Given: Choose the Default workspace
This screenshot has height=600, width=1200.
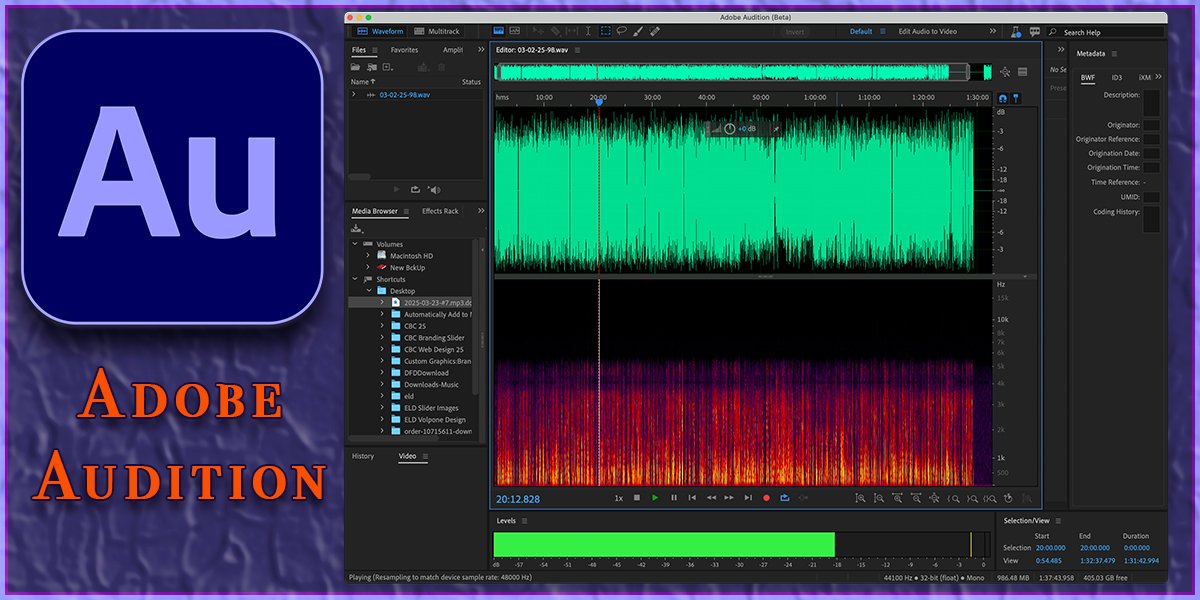Looking at the screenshot, I should pos(861,32).
